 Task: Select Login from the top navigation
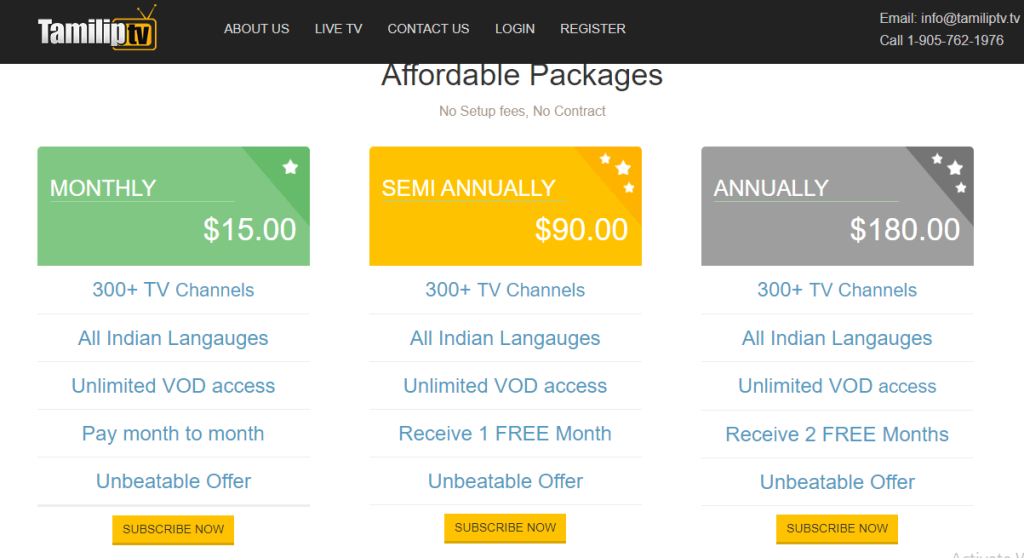coord(514,29)
